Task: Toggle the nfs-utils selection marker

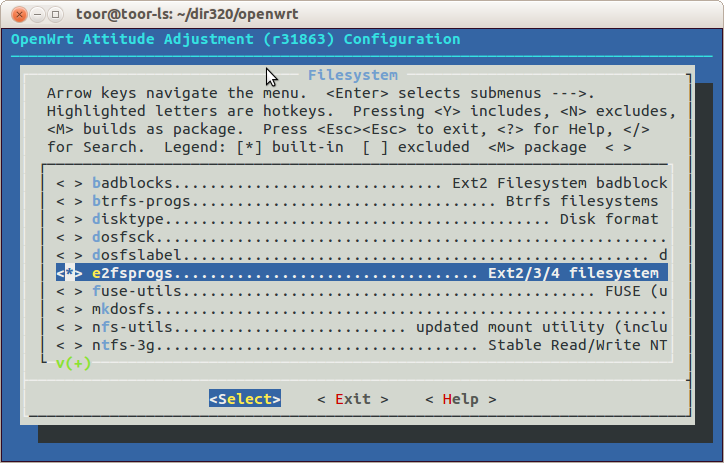Action: 69,327
